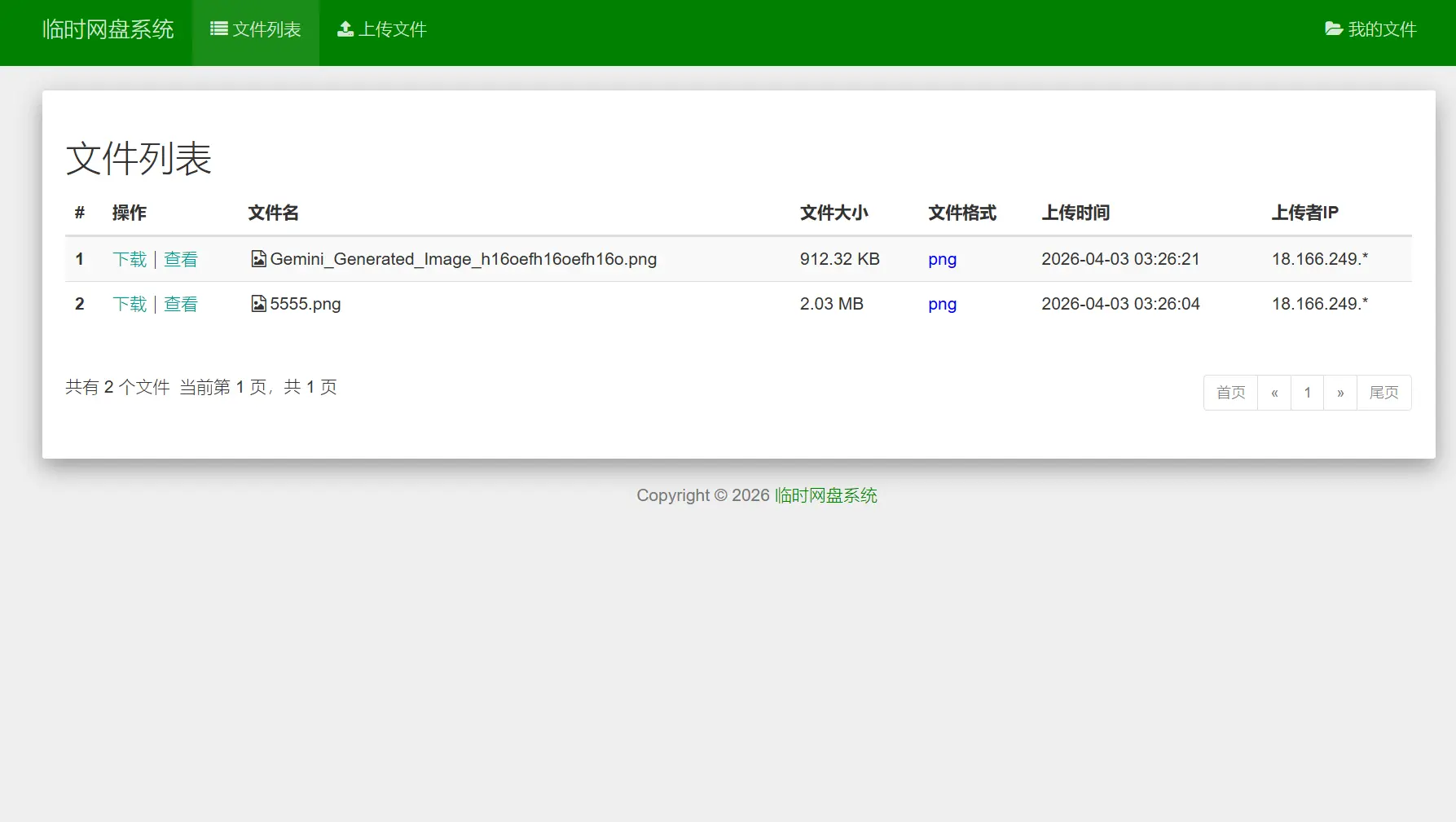Click the png format link for 5555.png
Image resolution: width=1456 pixels, height=822 pixels.
coord(941,303)
